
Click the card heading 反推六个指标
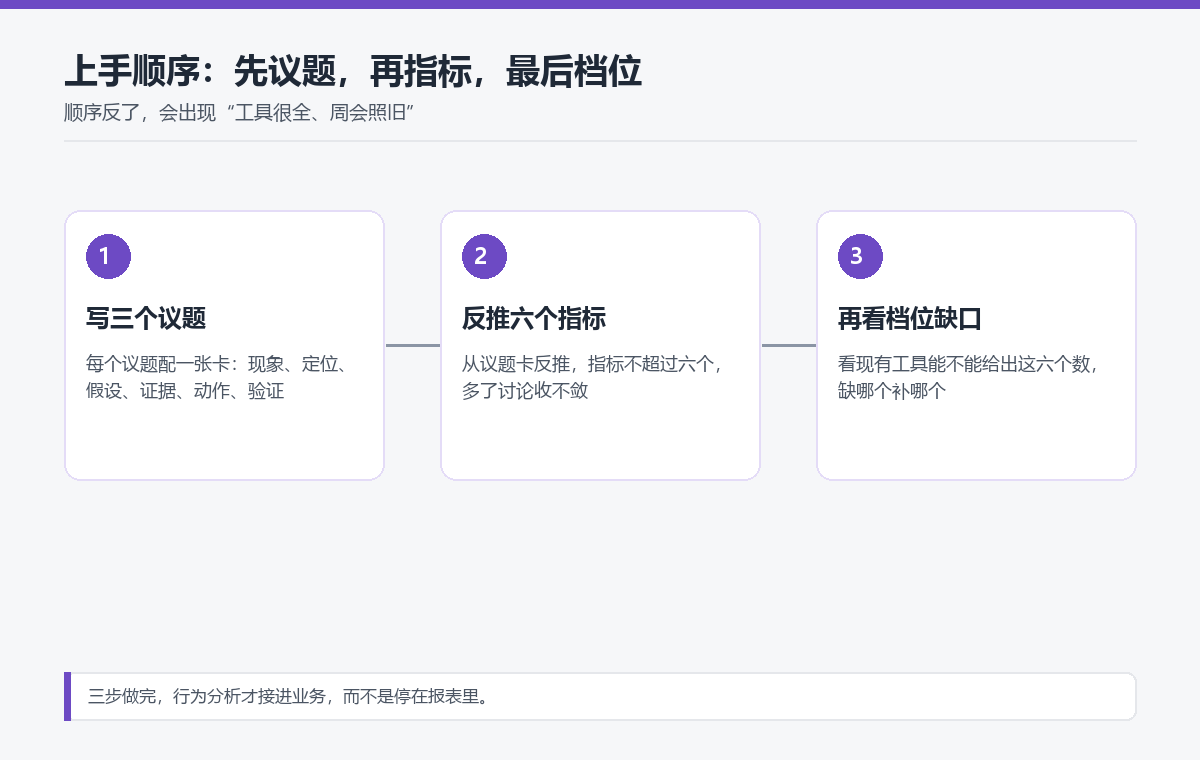pyautogui.click(x=534, y=319)
